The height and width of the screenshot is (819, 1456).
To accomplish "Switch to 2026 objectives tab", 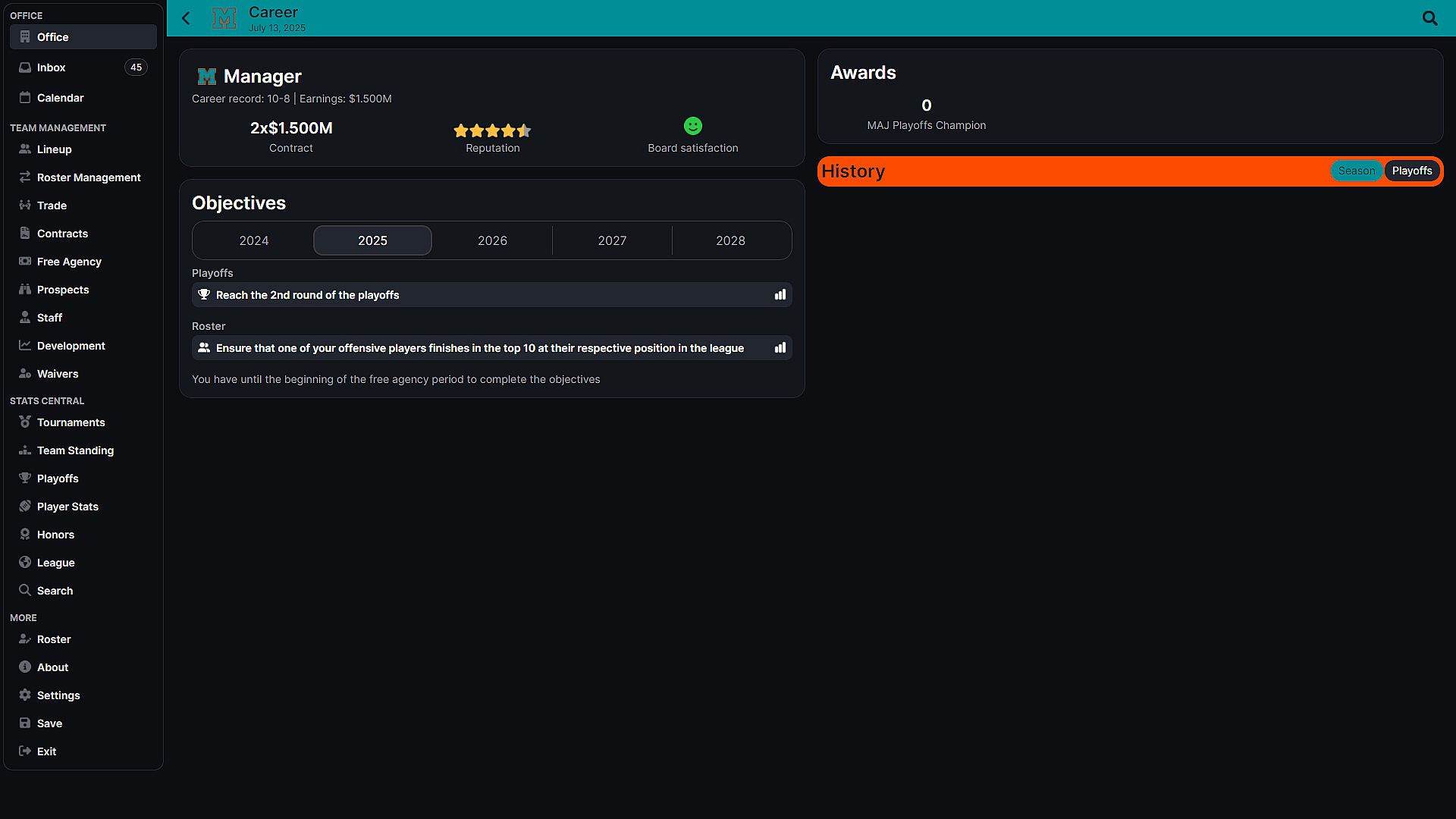I will pos(492,240).
